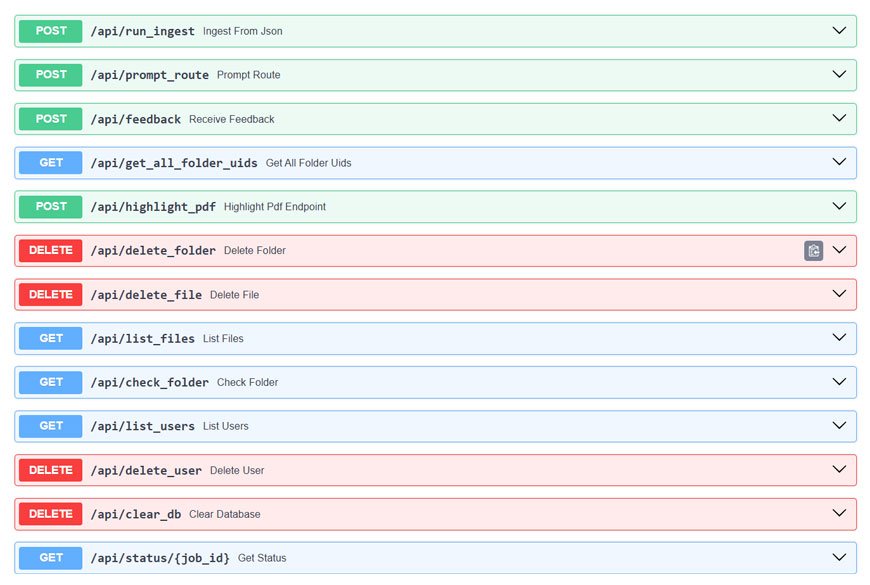This screenshot has height=585, width=870.
Task: Expand the Get Status row chevron
Action: point(839,558)
